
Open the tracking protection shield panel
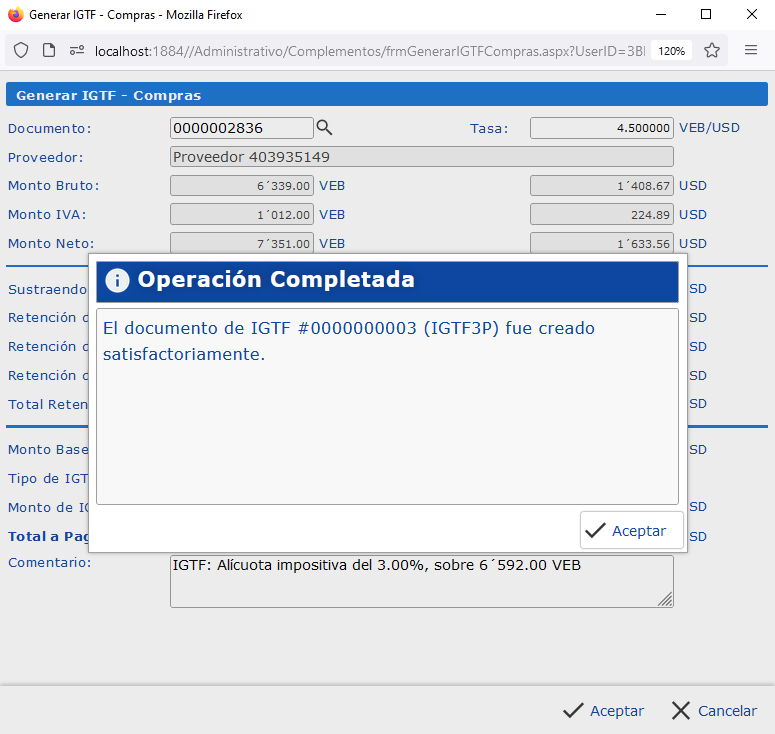coord(21,50)
